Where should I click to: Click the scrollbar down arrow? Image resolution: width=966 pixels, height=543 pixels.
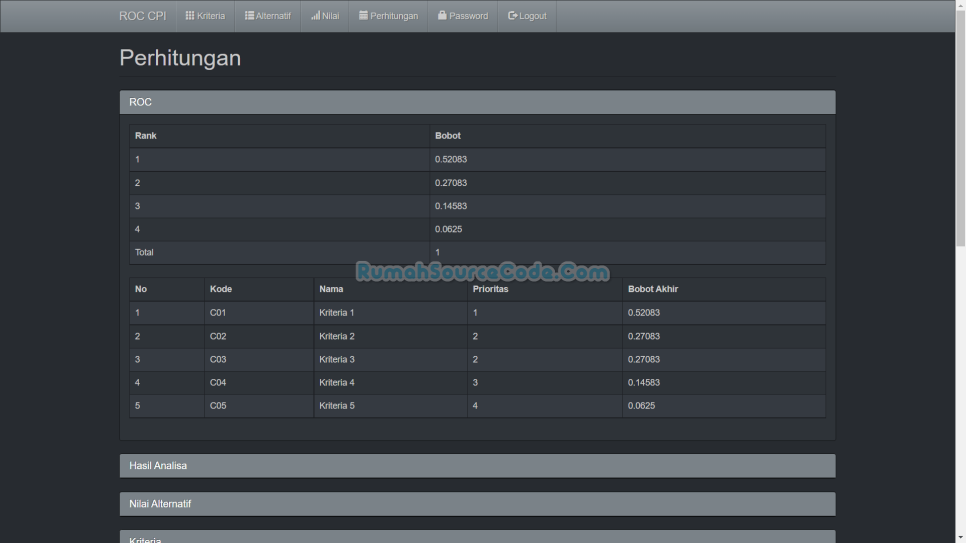(x=960, y=537)
